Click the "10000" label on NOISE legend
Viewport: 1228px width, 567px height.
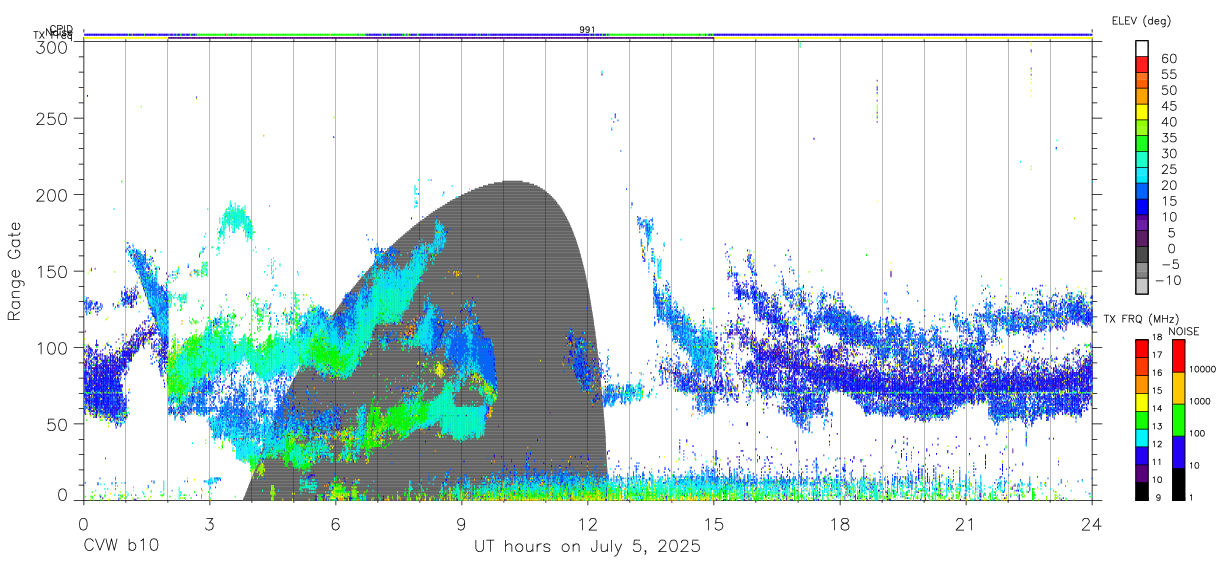click(1204, 370)
